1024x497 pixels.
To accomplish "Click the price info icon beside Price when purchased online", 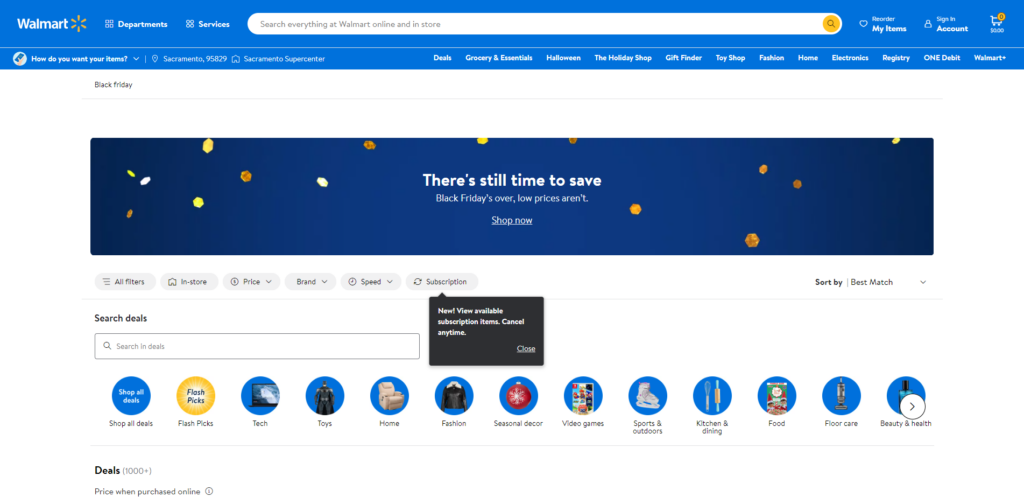I will pyautogui.click(x=209, y=491).
